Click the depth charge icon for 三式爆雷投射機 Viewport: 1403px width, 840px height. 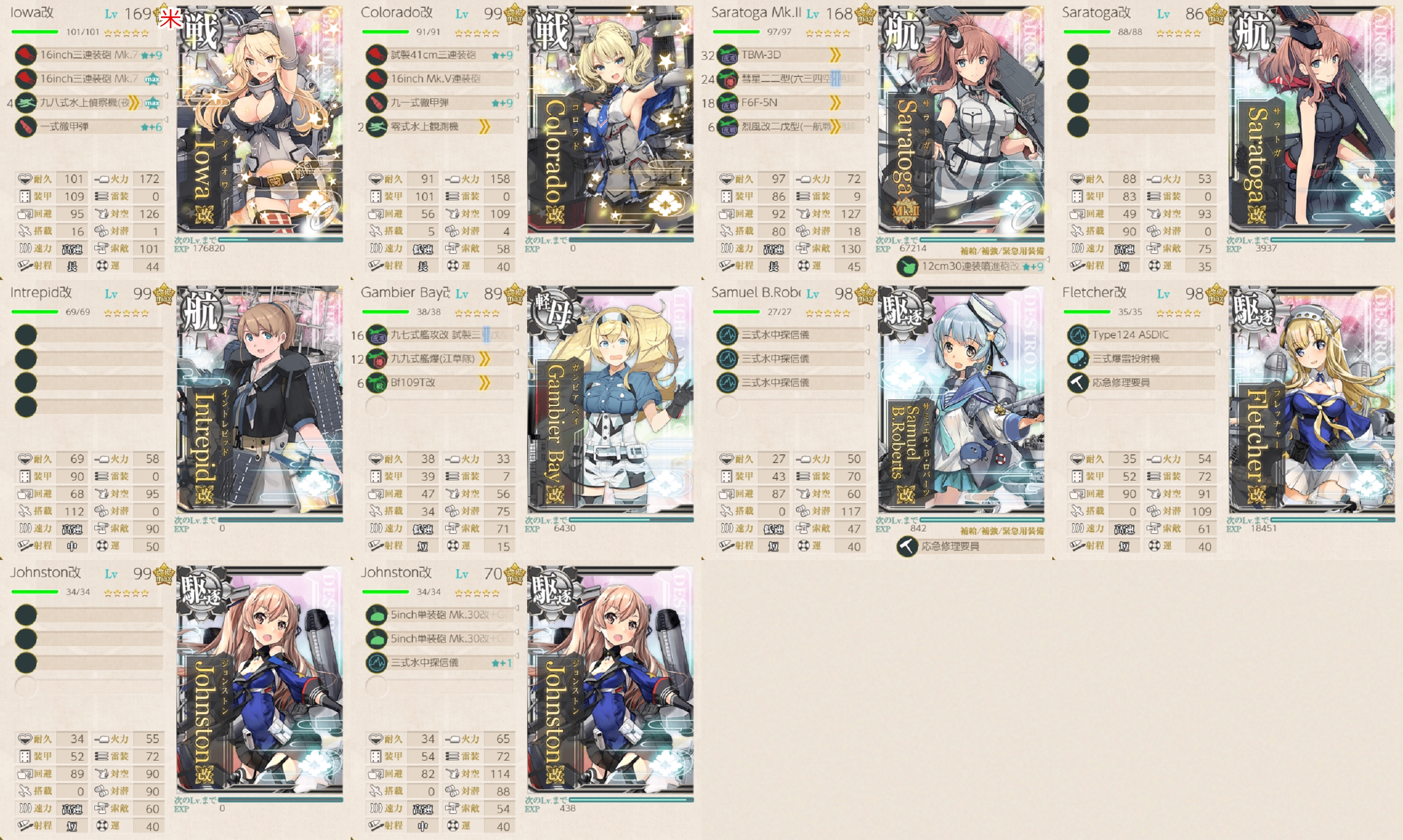click(1078, 359)
